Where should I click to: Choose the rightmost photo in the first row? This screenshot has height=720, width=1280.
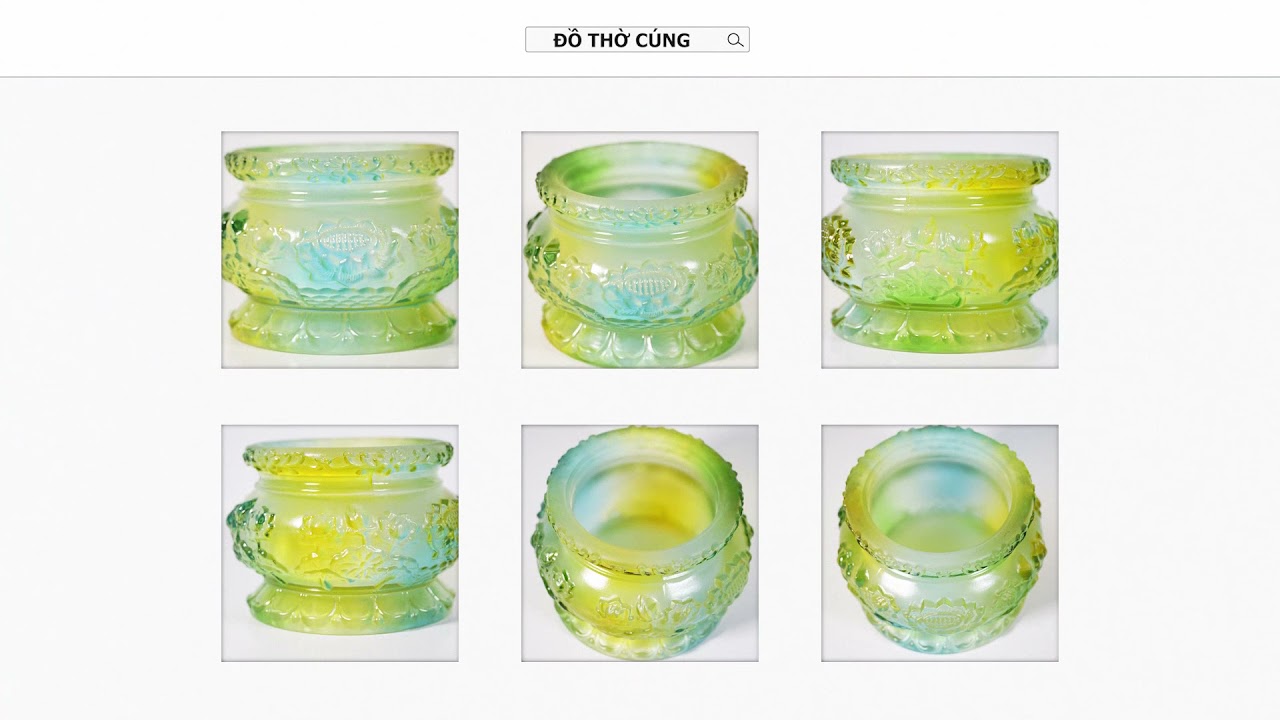pos(940,250)
